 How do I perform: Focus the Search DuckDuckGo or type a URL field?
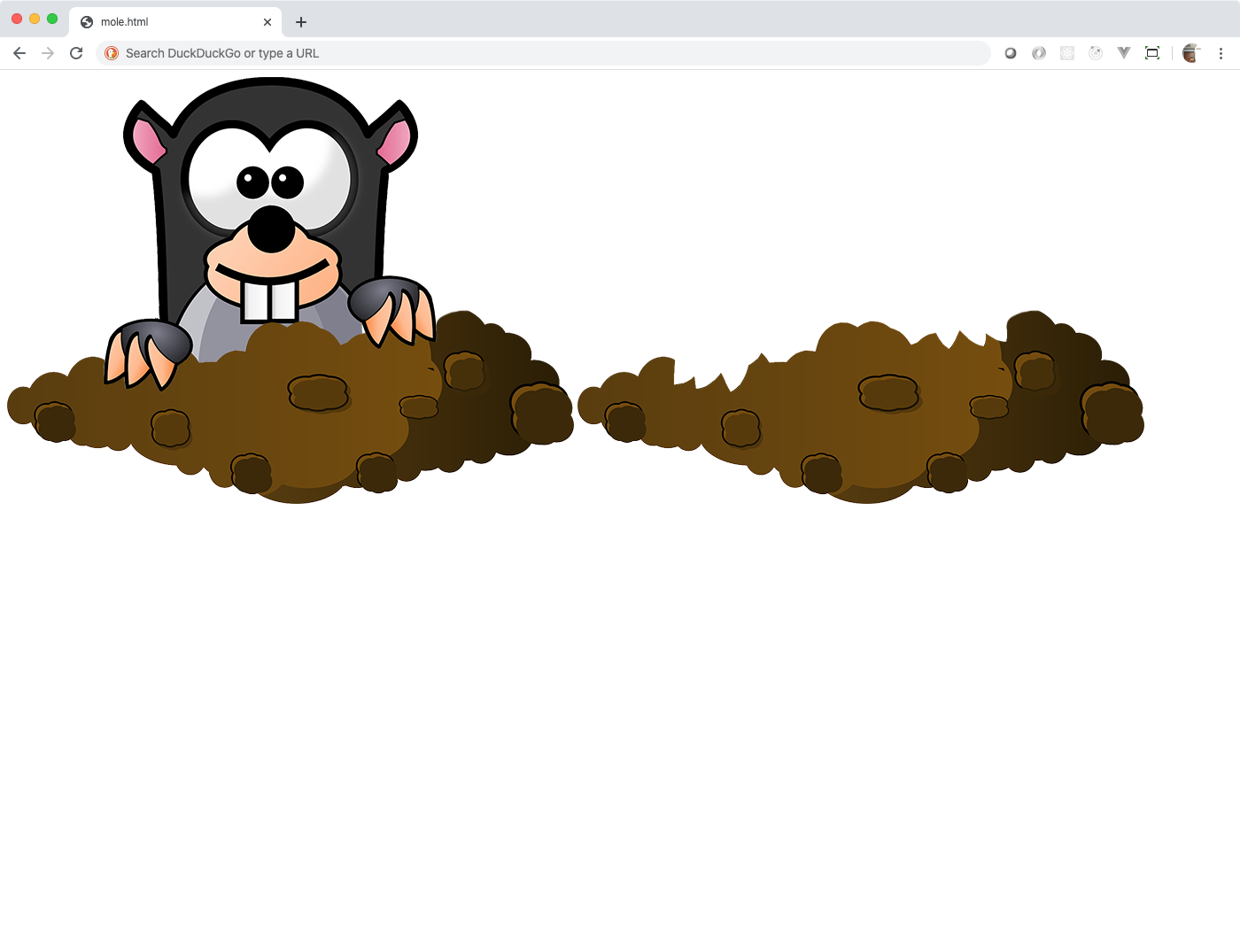(543, 53)
